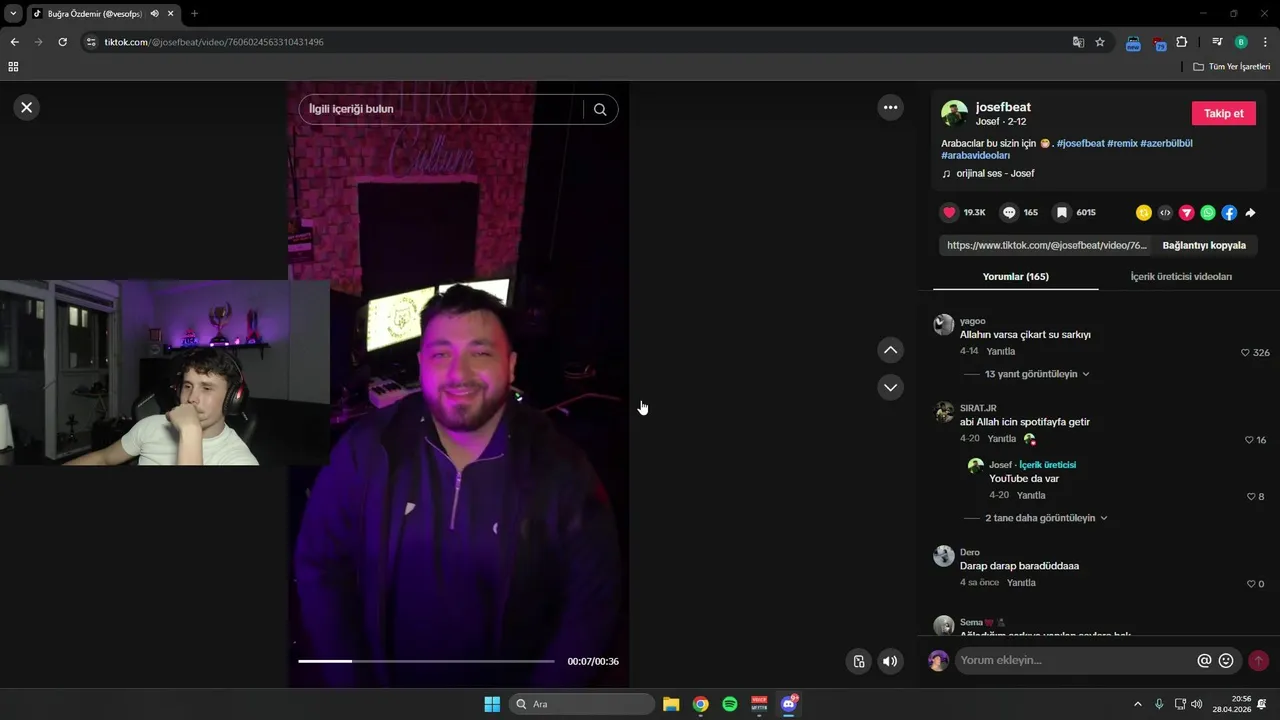1280x720 pixels.
Task: Open Dero's profile name
Action: (x=970, y=552)
